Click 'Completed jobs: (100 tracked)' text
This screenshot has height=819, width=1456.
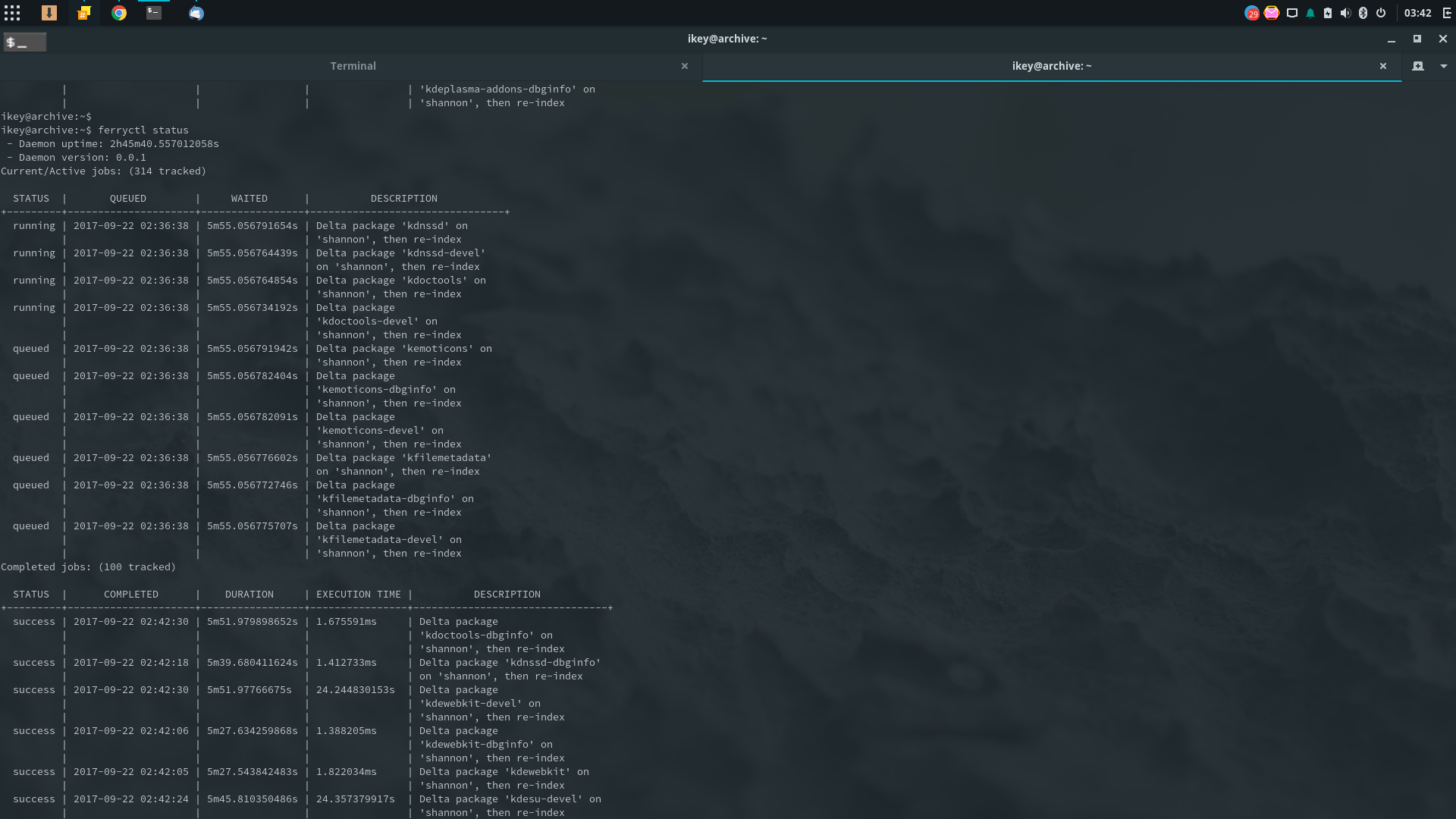(x=89, y=567)
